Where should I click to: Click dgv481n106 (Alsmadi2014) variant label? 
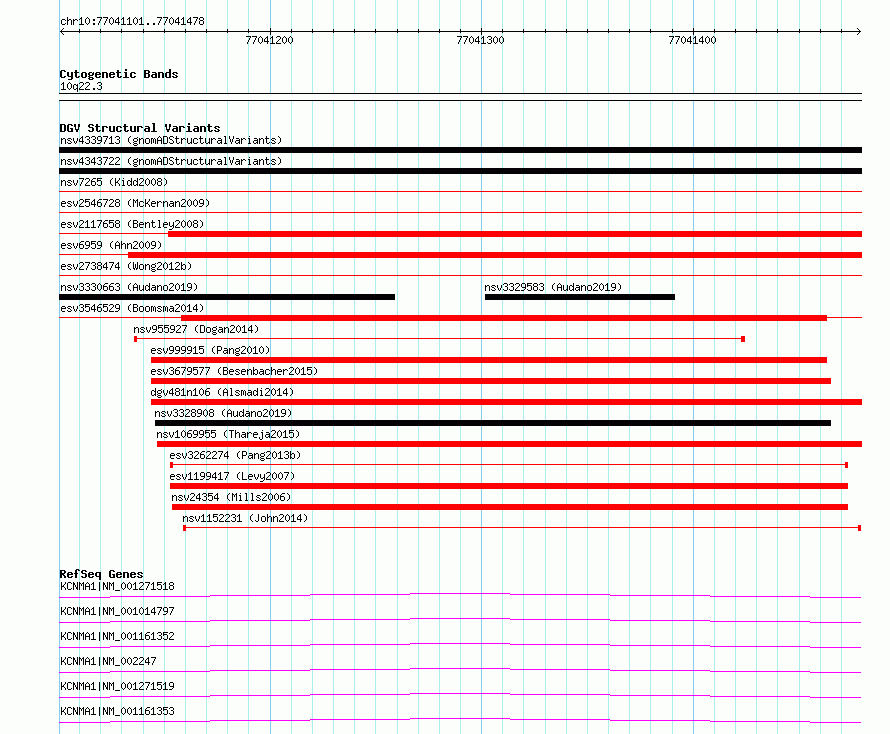tap(222, 392)
